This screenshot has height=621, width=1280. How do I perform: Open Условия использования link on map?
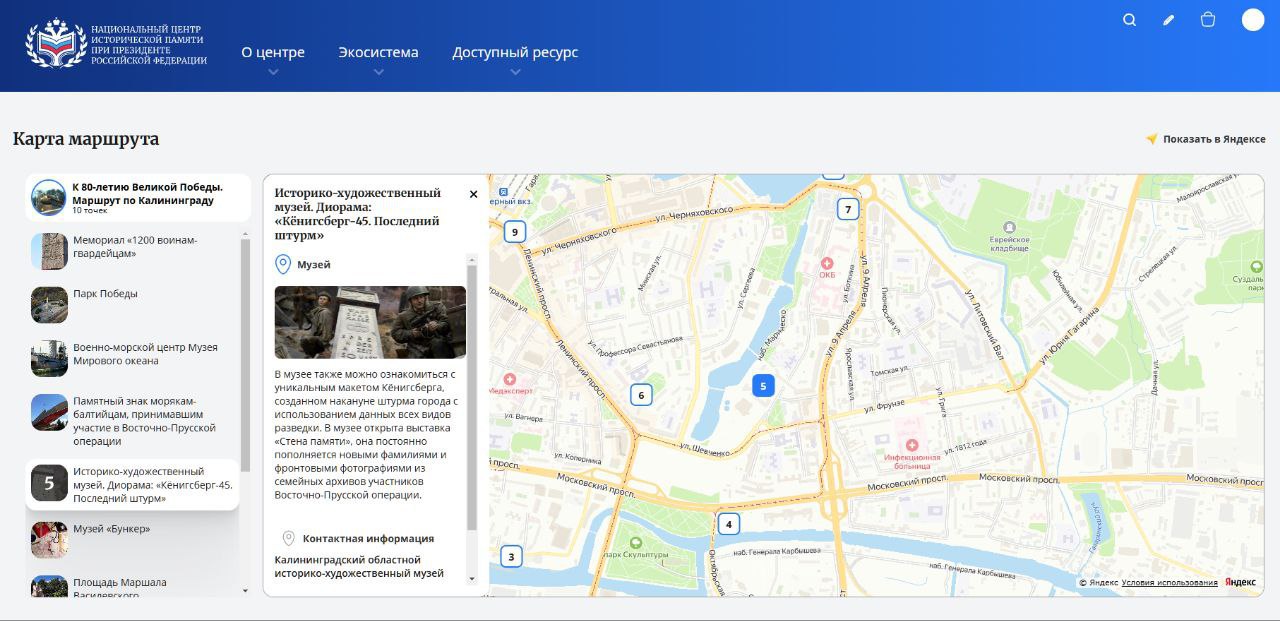1169,582
